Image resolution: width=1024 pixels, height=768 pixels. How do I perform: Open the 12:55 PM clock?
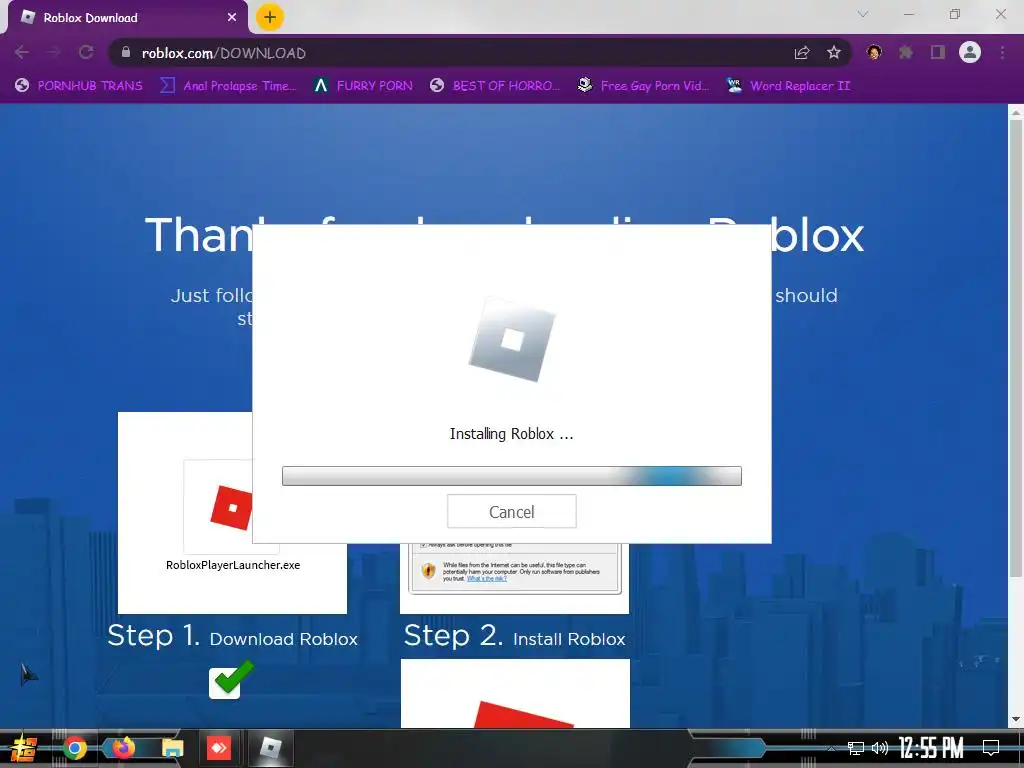[931, 748]
